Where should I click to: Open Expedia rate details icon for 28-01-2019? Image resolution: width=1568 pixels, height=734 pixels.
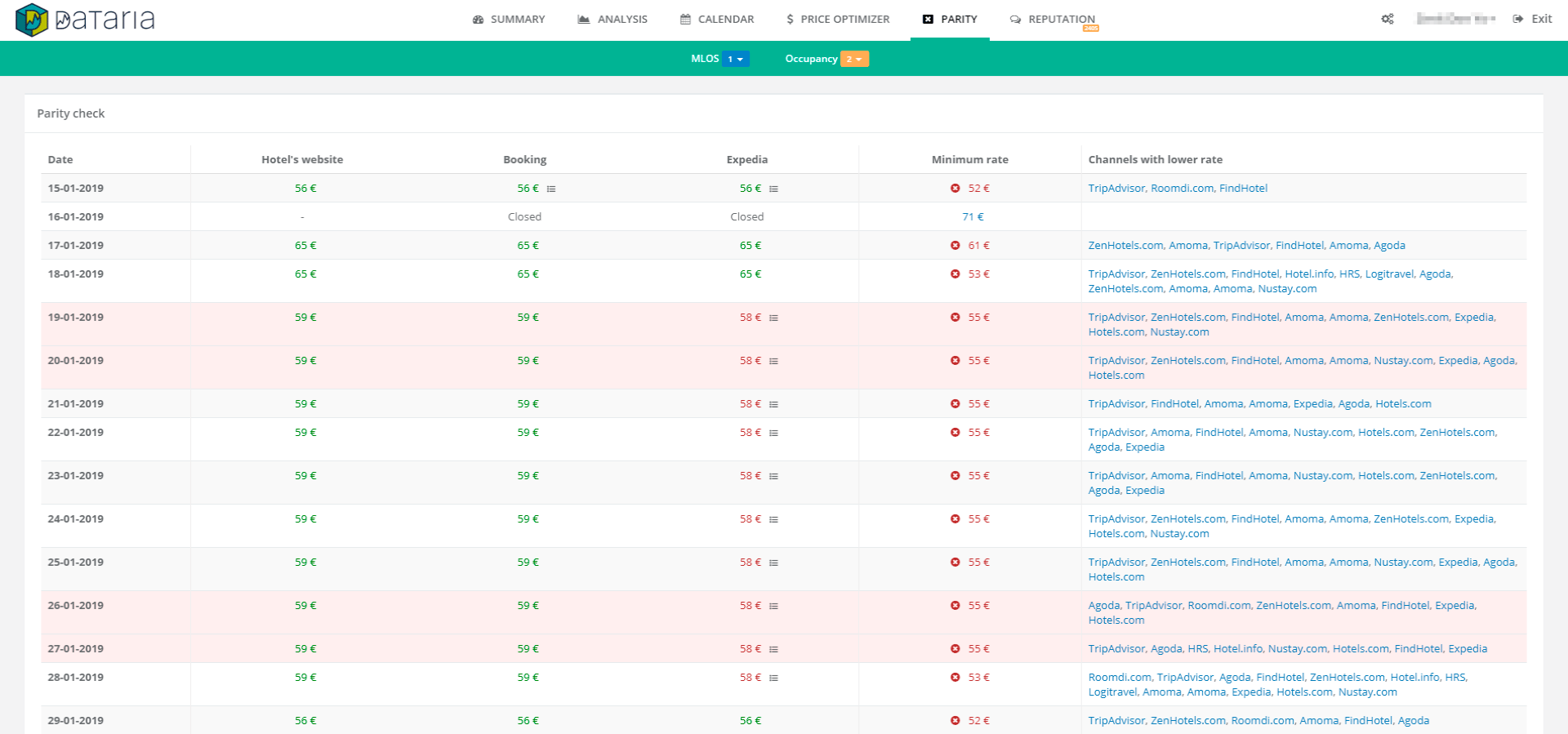coord(773,678)
